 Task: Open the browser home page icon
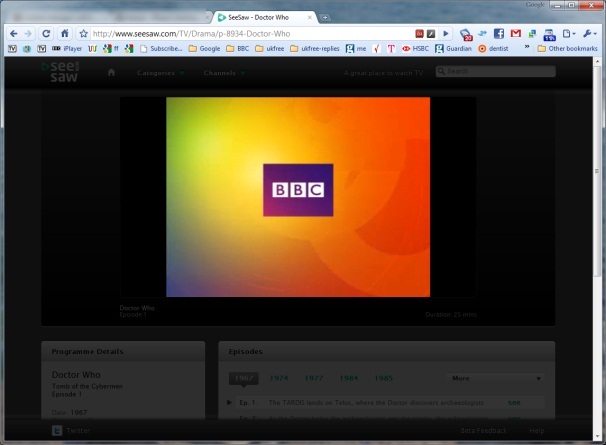point(65,34)
